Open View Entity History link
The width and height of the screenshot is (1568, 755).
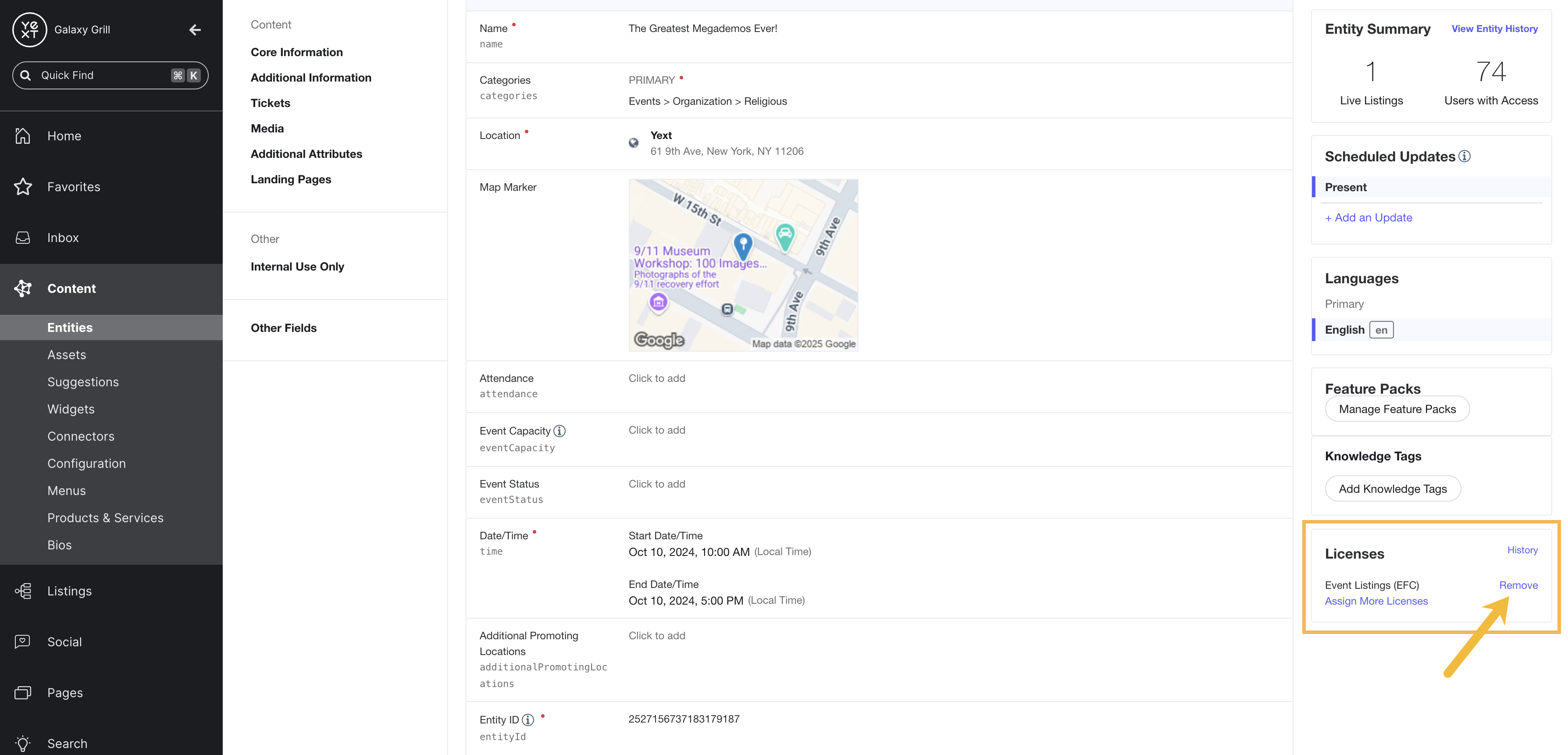point(1494,28)
